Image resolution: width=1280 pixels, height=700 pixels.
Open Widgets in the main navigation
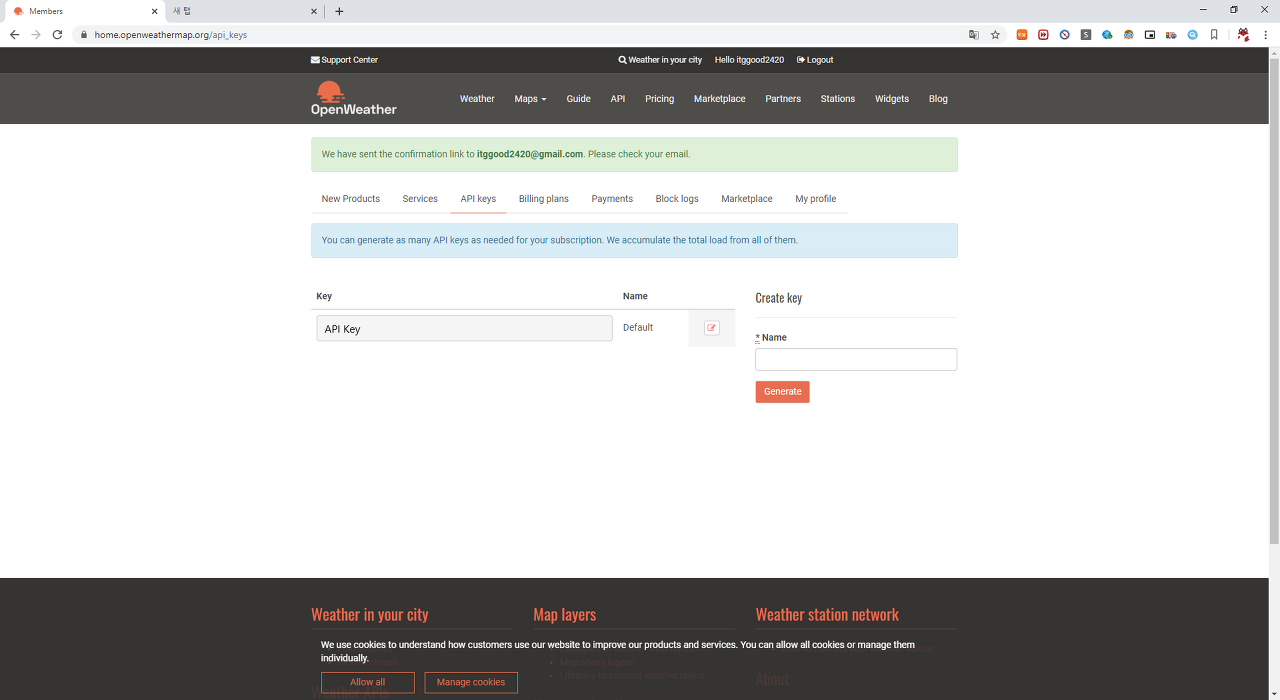coord(892,99)
